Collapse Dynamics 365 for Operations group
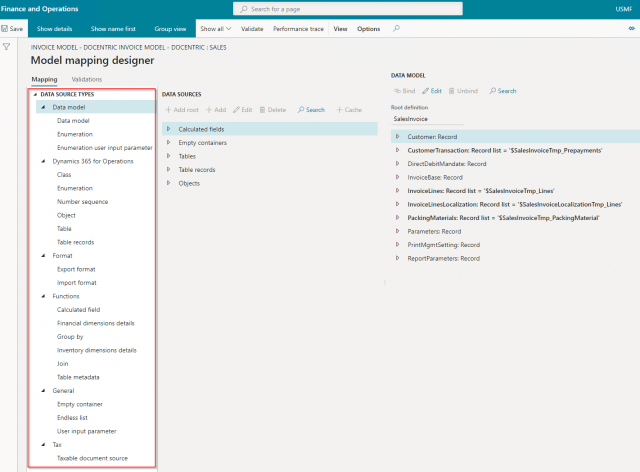The image size is (640, 472). (x=43, y=161)
